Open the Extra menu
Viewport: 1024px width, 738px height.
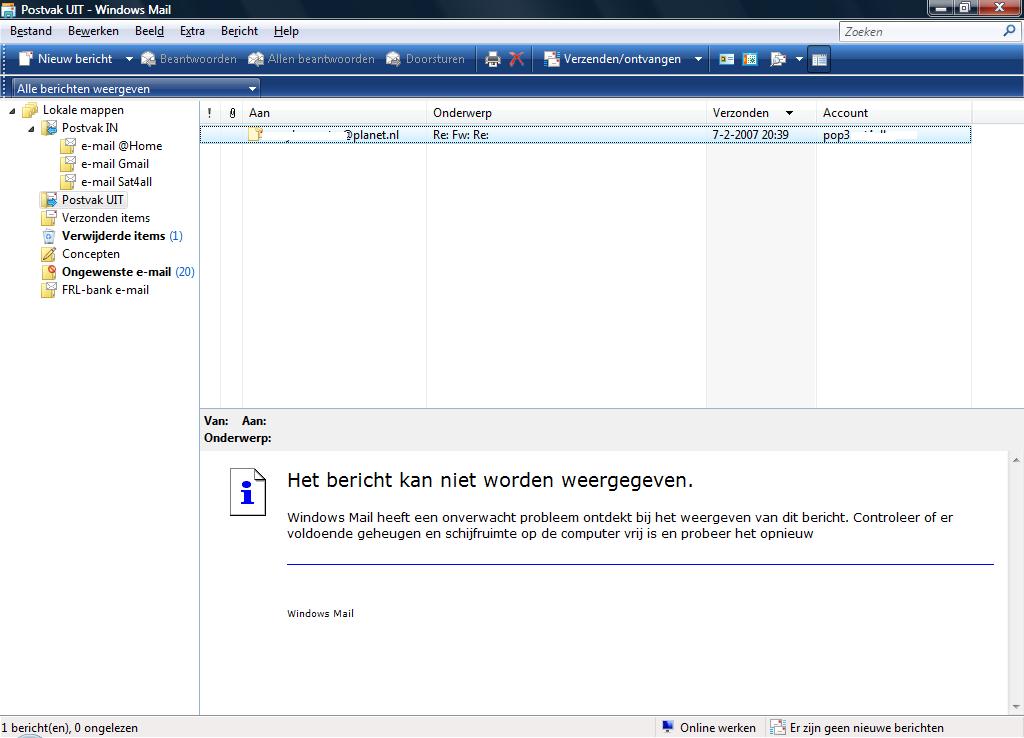pyautogui.click(x=192, y=31)
